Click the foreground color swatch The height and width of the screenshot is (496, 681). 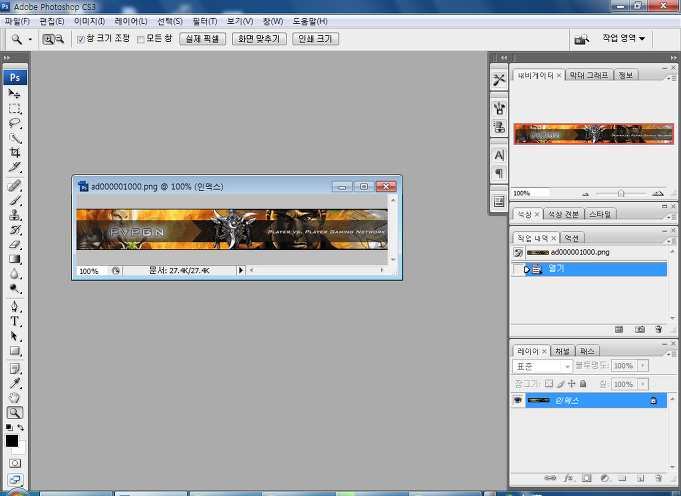[x=12, y=440]
